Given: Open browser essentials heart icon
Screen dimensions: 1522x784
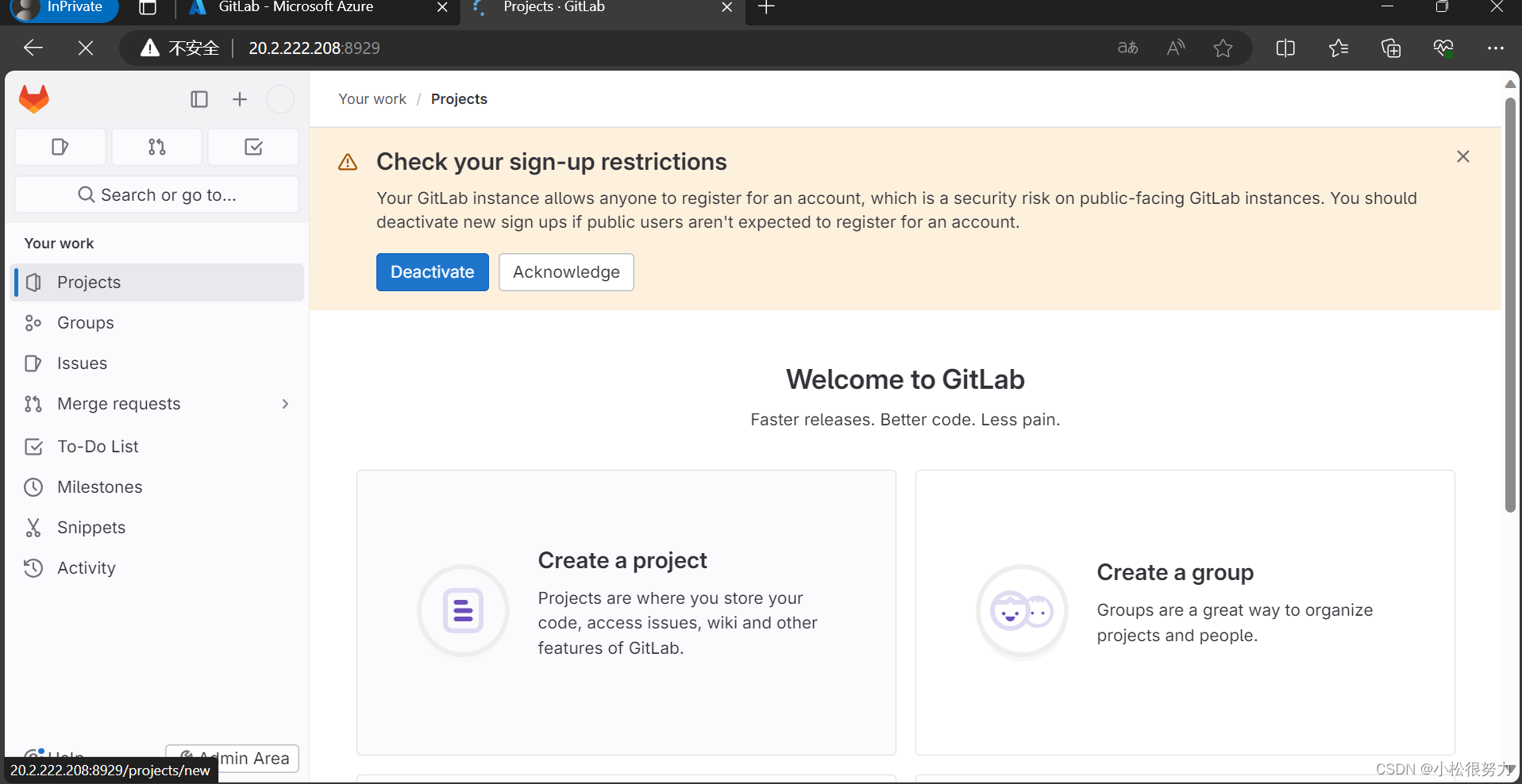Looking at the screenshot, I should [x=1443, y=48].
